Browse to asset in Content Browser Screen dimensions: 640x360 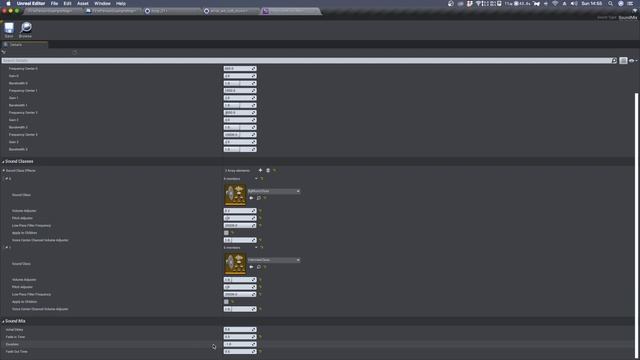coord(25,29)
